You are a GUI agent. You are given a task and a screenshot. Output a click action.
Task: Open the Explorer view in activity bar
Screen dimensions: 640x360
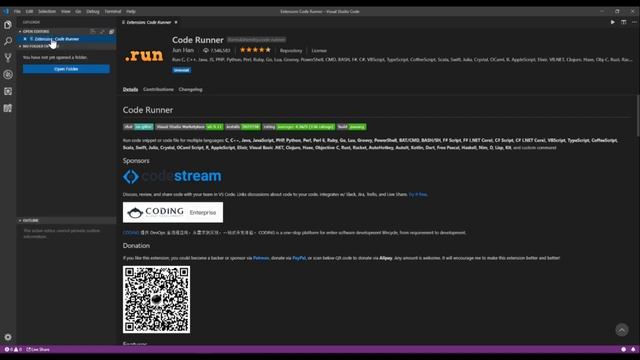pyautogui.click(x=8, y=25)
